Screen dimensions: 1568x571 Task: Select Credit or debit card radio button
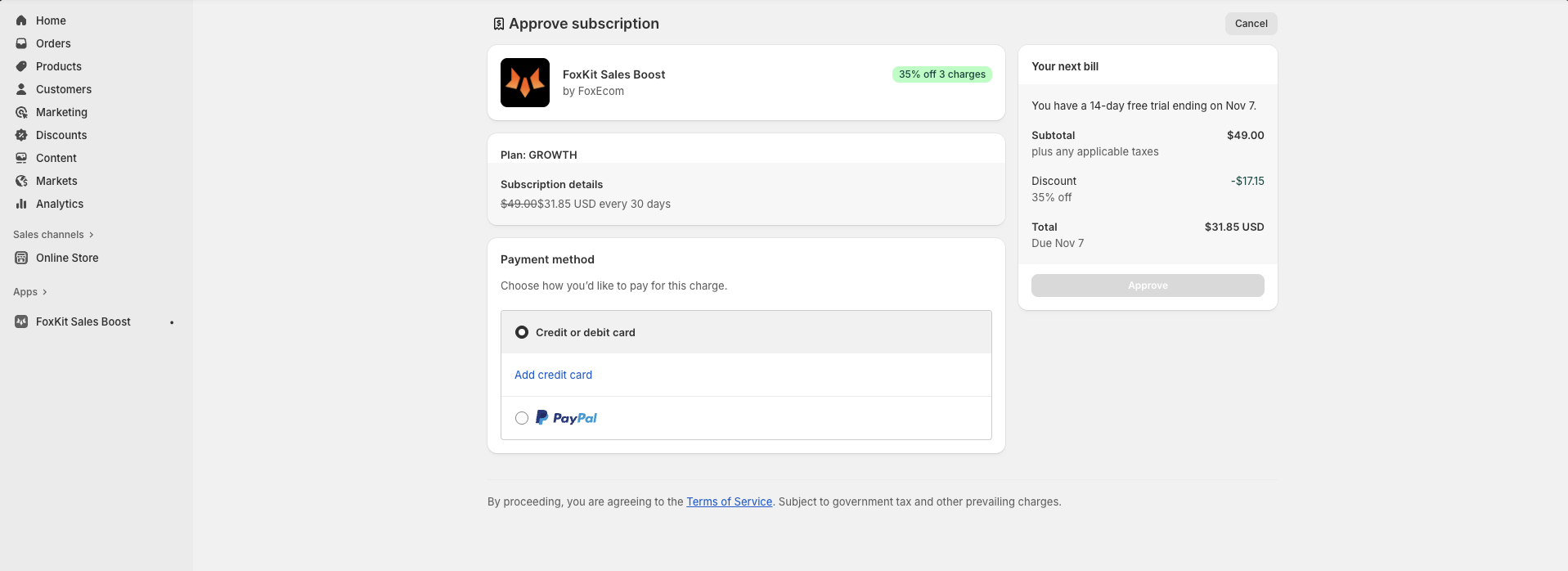click(x=522, y=332)
